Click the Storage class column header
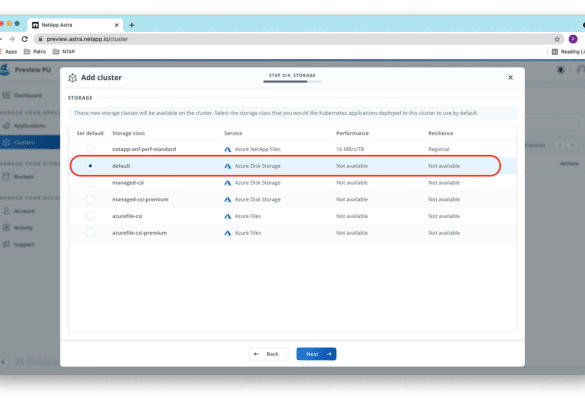 128,133
